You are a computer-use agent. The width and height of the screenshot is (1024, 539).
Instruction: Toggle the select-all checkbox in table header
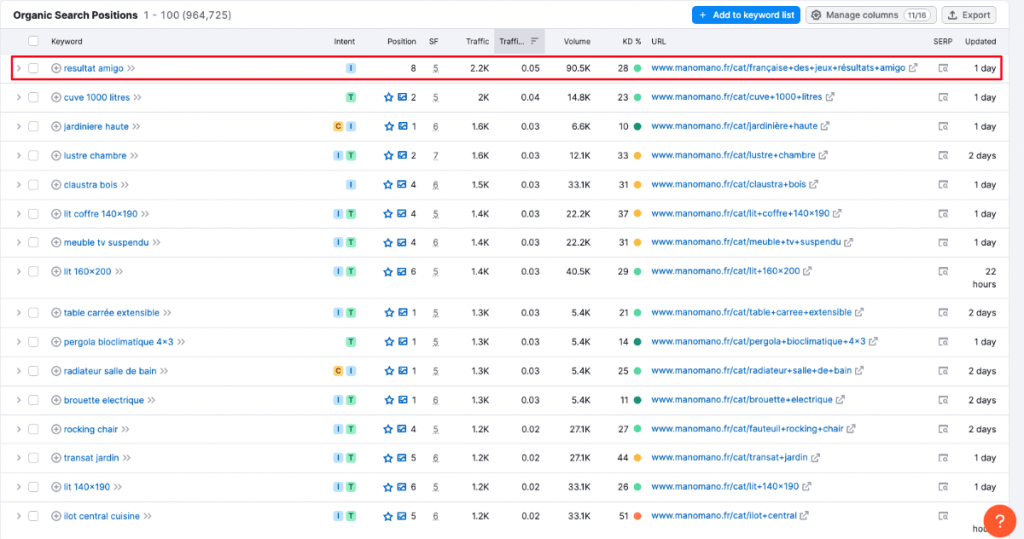[x=34, y=41]
